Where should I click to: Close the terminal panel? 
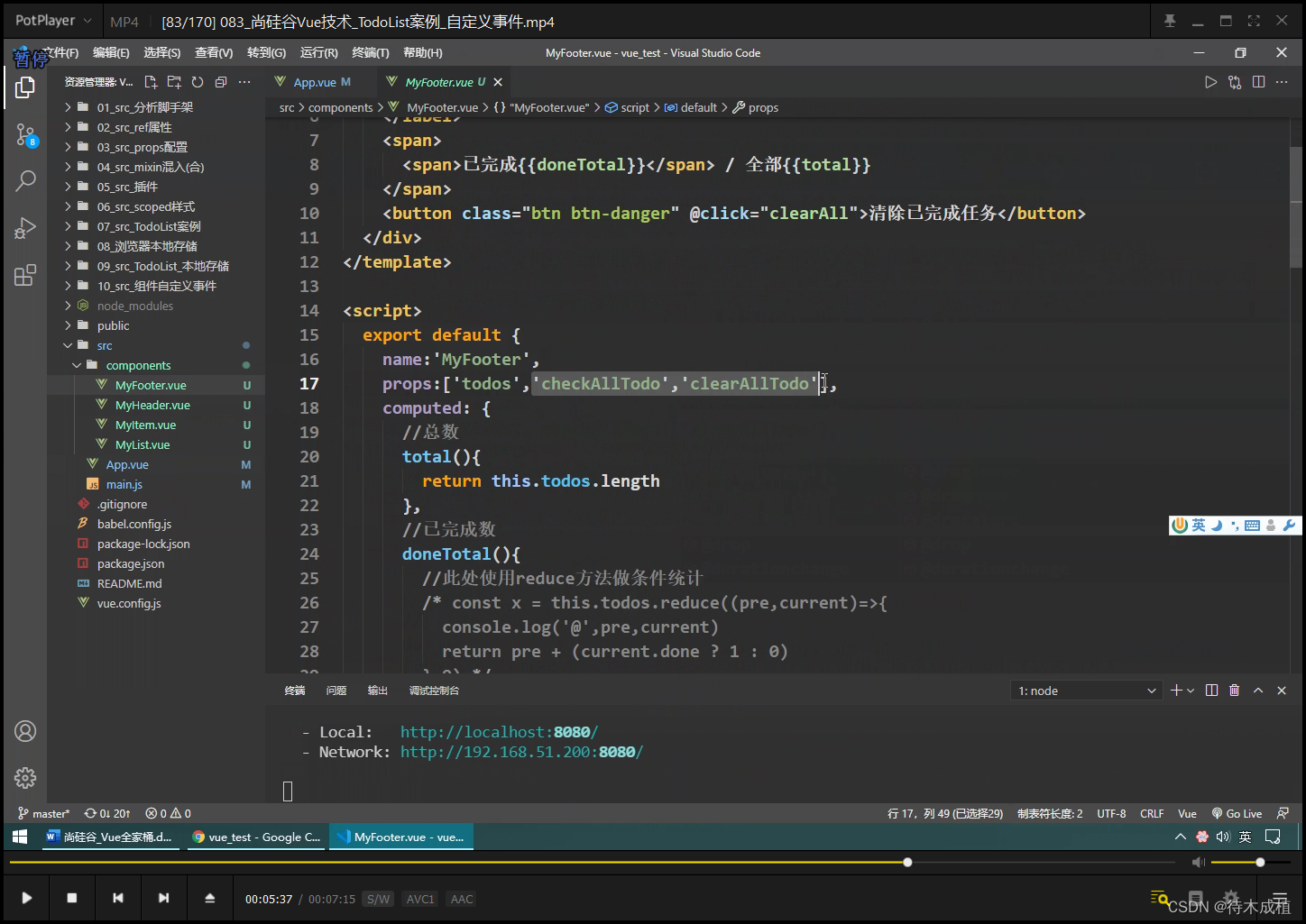click(x=1282, y=691)
